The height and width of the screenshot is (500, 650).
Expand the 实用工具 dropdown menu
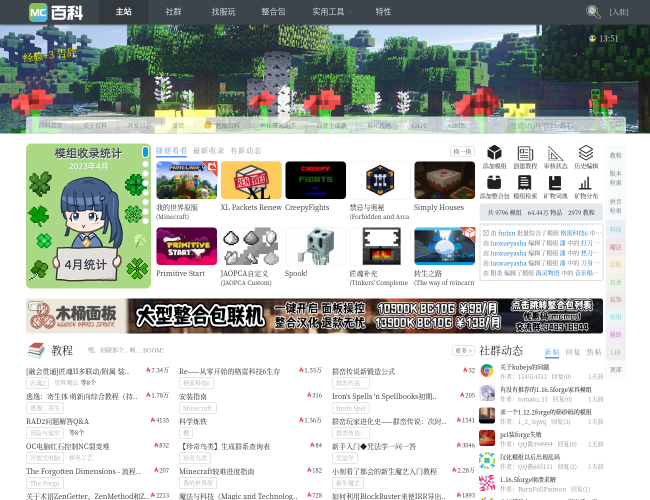coord(328,12)
